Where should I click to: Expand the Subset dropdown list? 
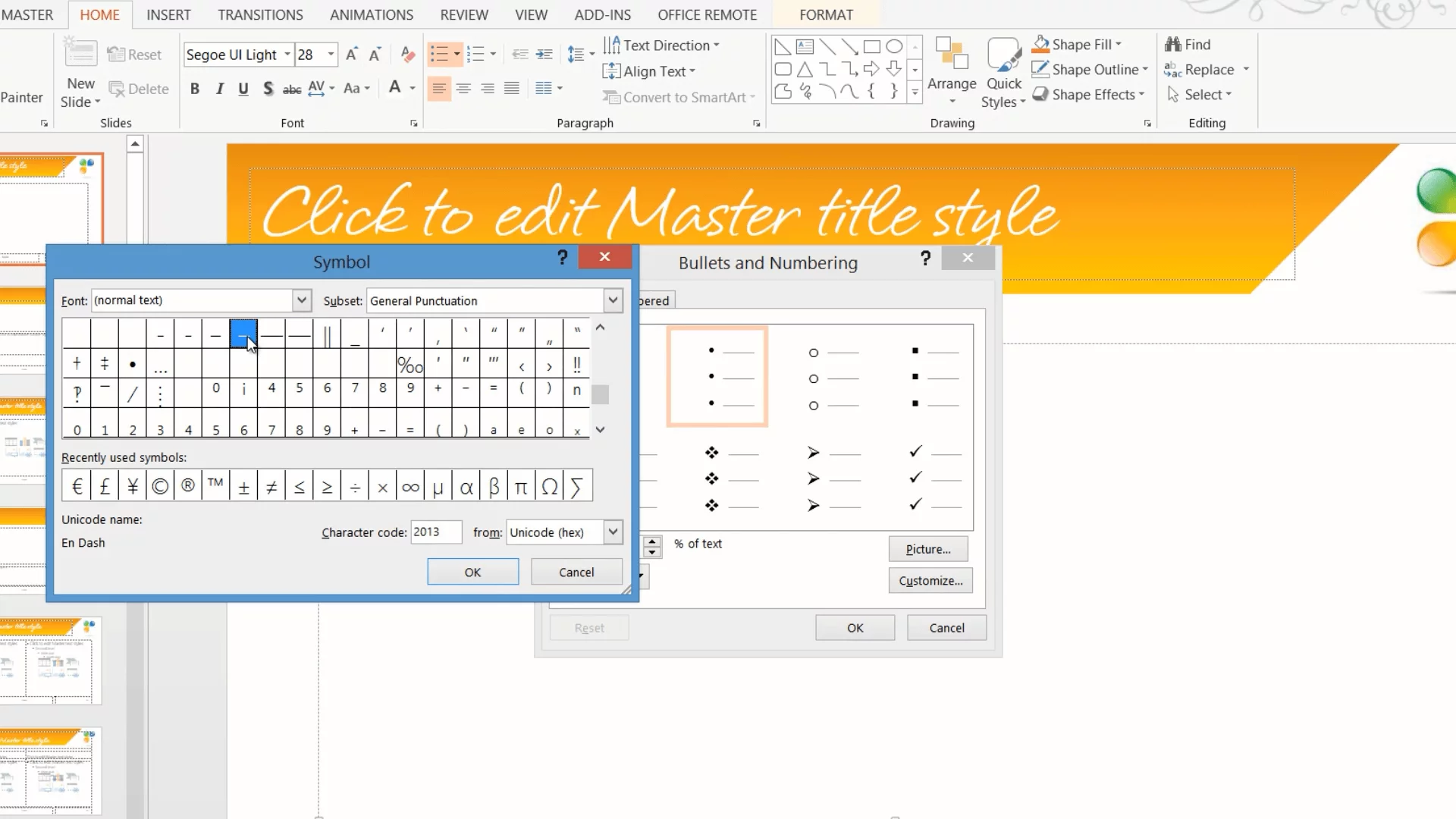point(613,300)
